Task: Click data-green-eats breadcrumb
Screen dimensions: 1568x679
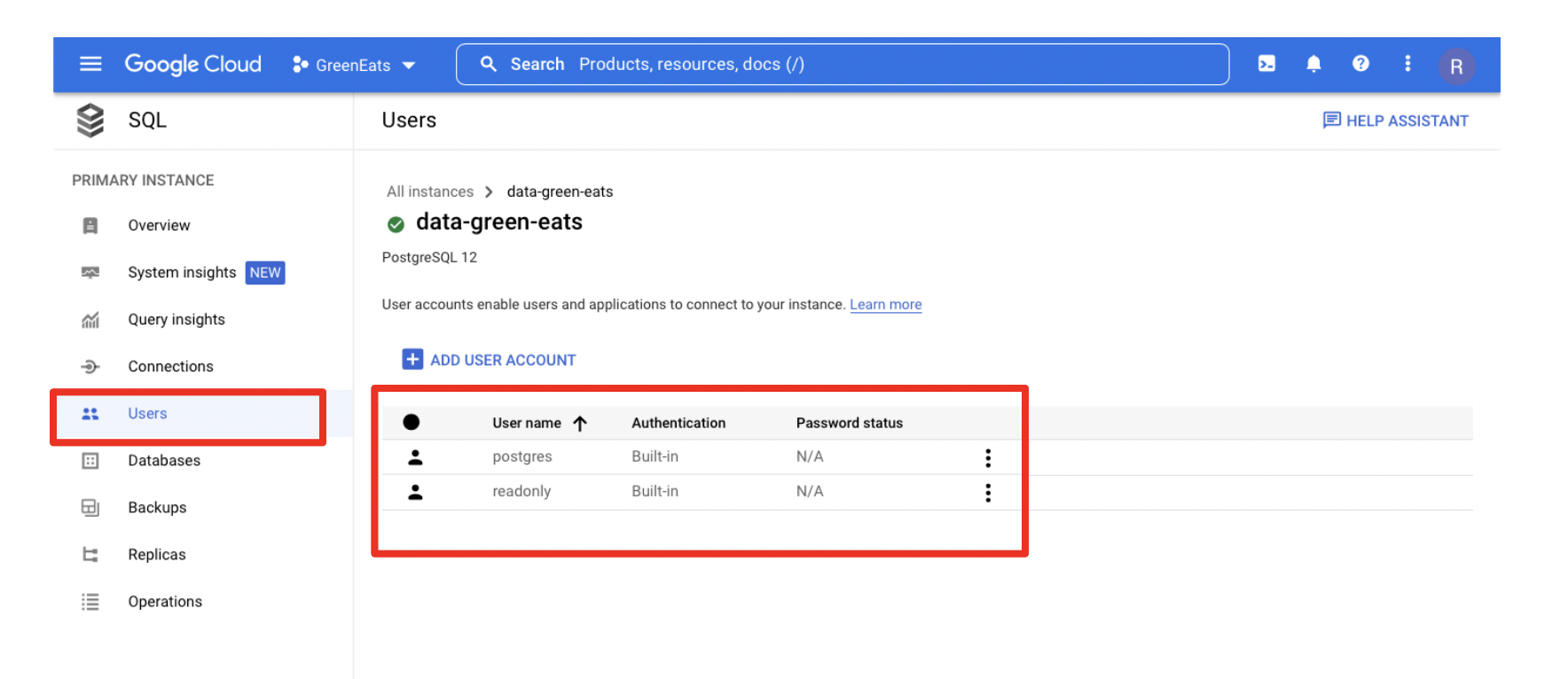Action: [560, 191]
